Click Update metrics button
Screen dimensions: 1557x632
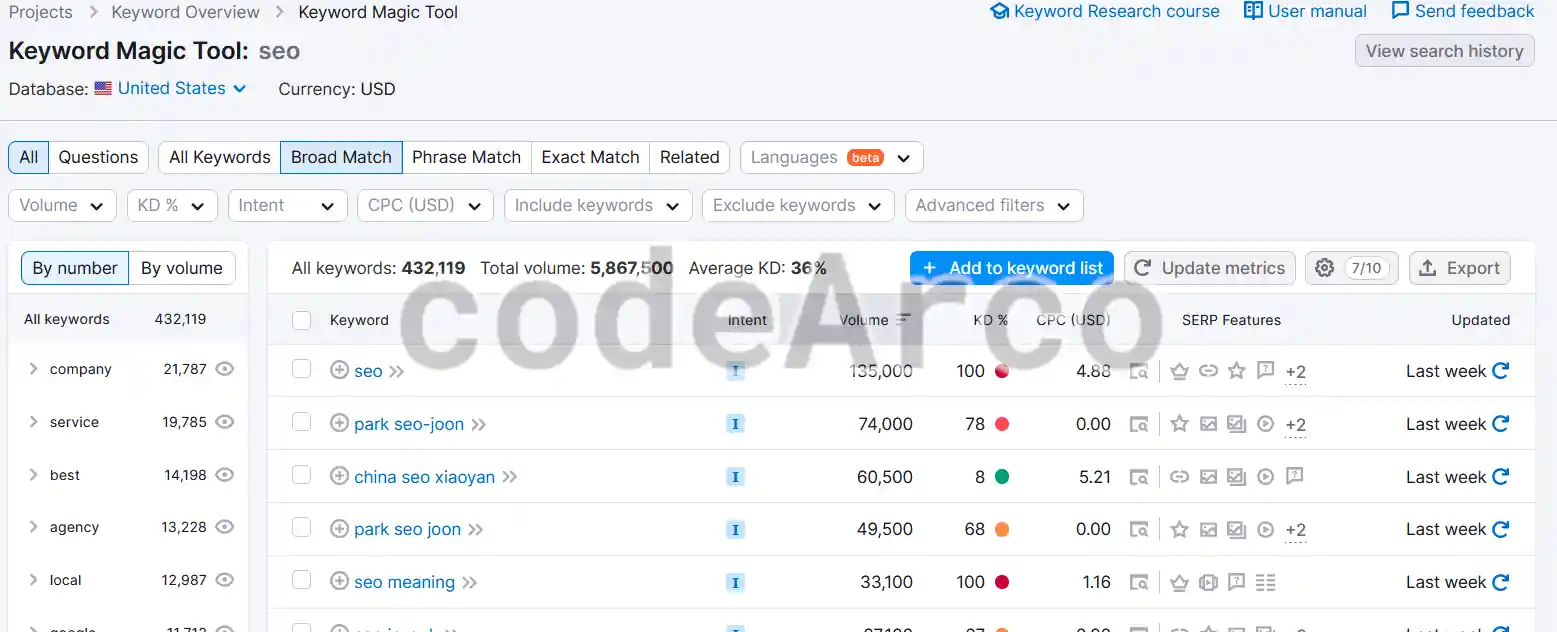pyautogui.click(x=1210, y=268)
